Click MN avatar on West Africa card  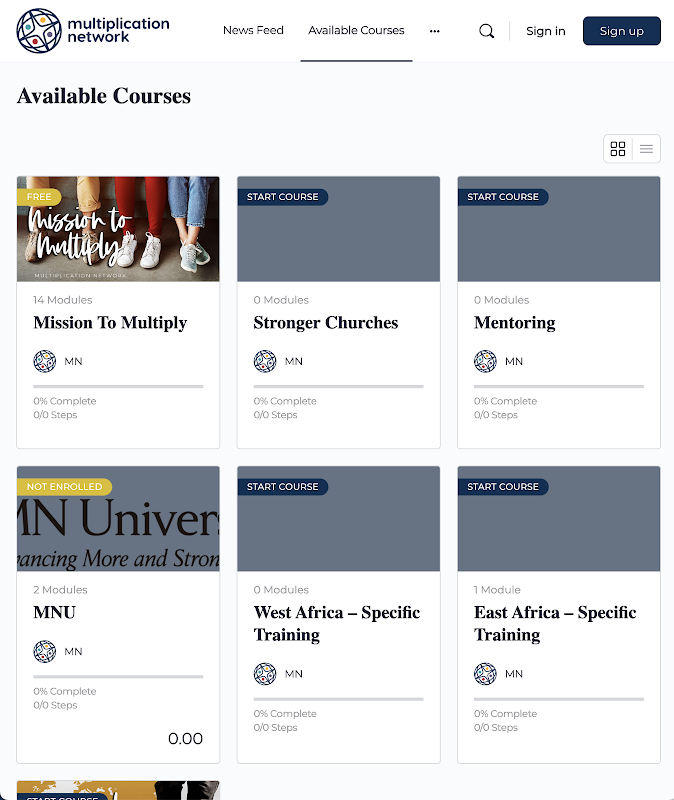[265, 673]
